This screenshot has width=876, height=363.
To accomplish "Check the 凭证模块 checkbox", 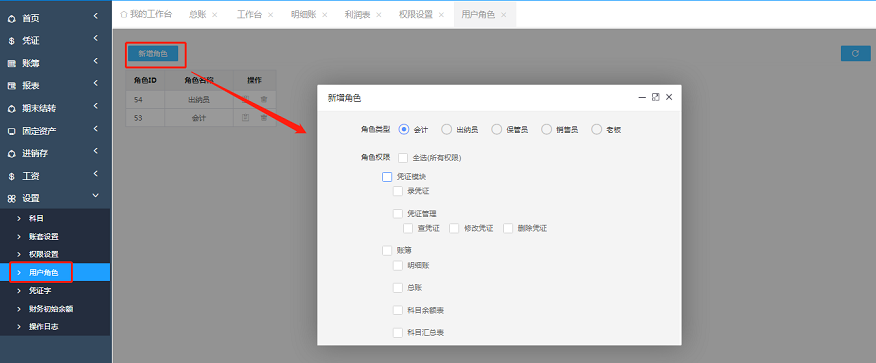I will tap(387, 177).
